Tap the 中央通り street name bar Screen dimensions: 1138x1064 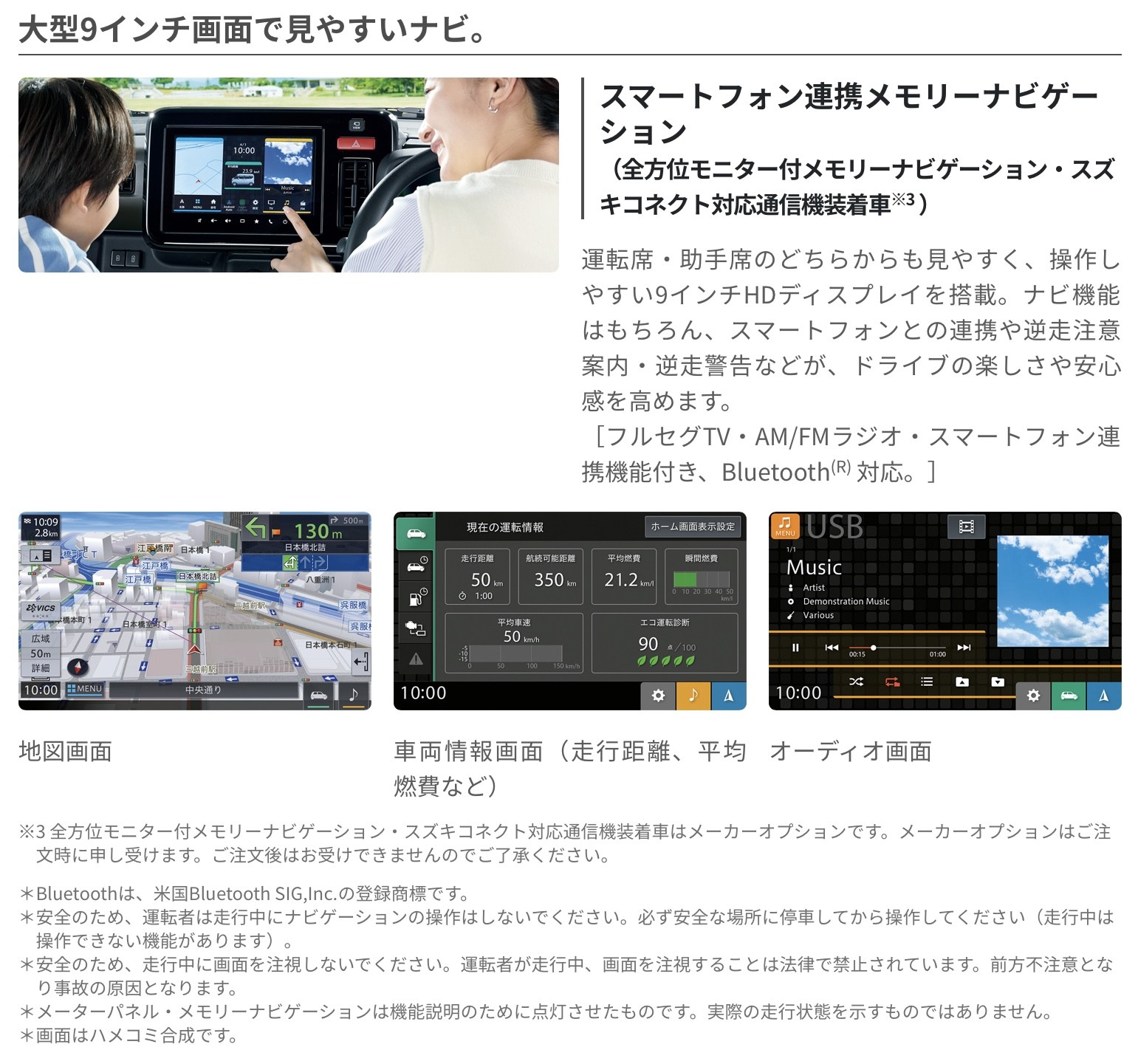click(203, 690)
